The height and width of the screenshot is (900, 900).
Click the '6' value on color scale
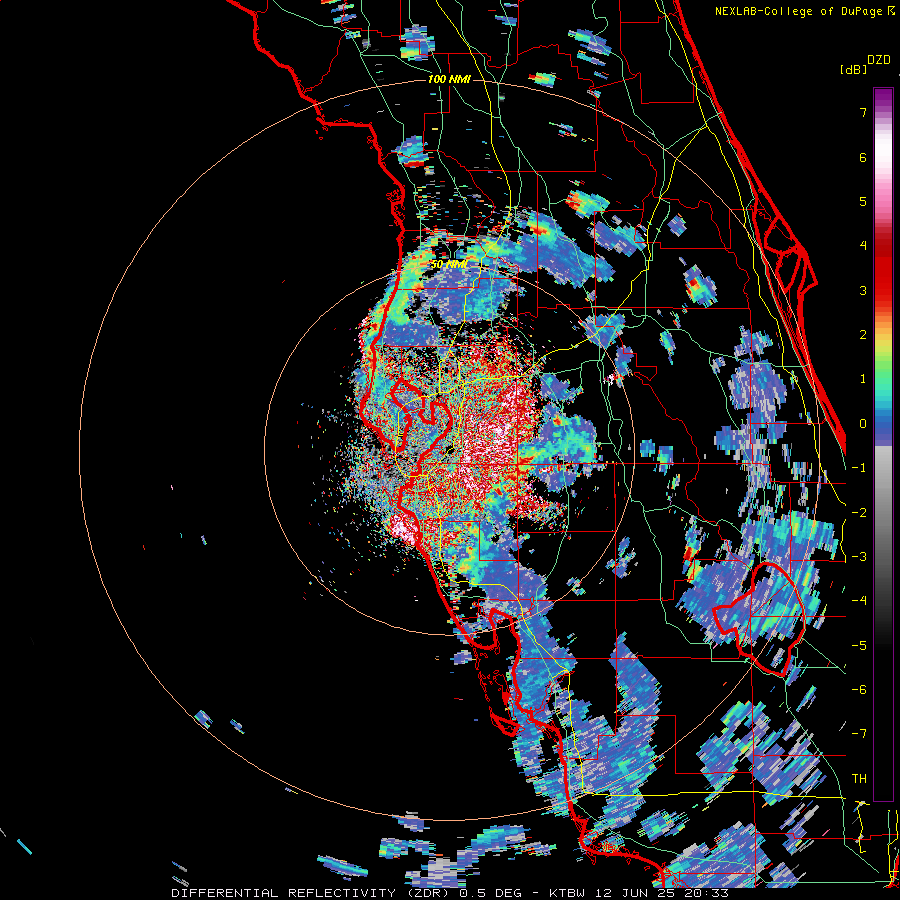863,157
